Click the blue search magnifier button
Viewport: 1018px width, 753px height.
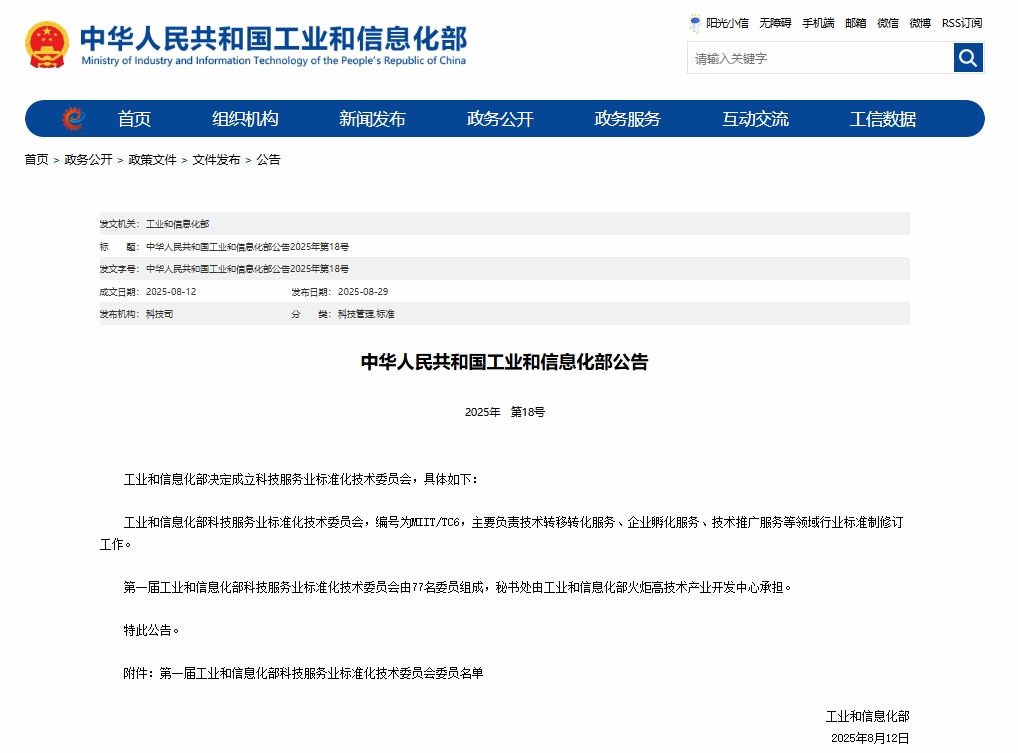tap(968, 58)
